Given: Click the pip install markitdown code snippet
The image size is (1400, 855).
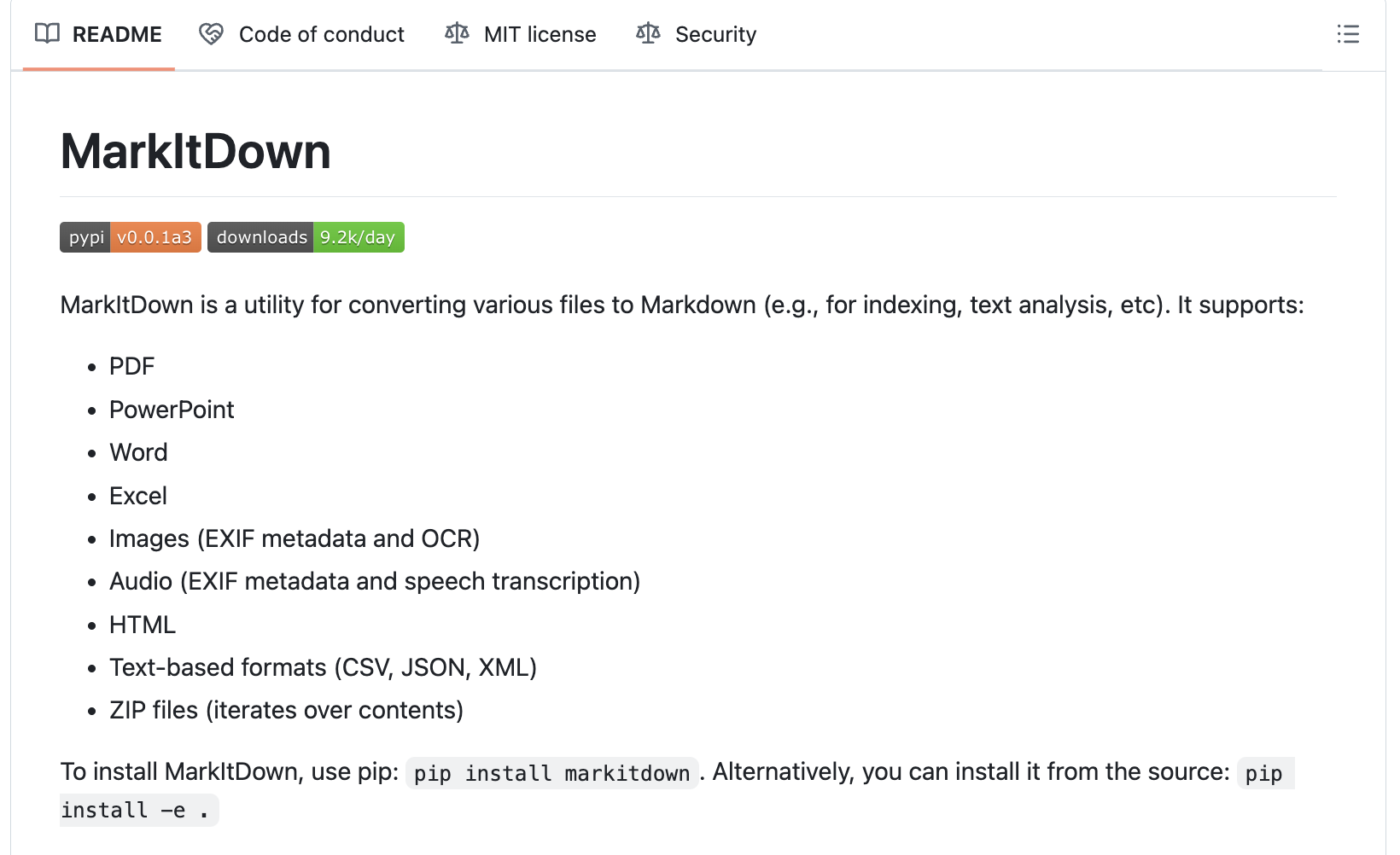Looking at the screenshot, I should click(x=551, y=773).
